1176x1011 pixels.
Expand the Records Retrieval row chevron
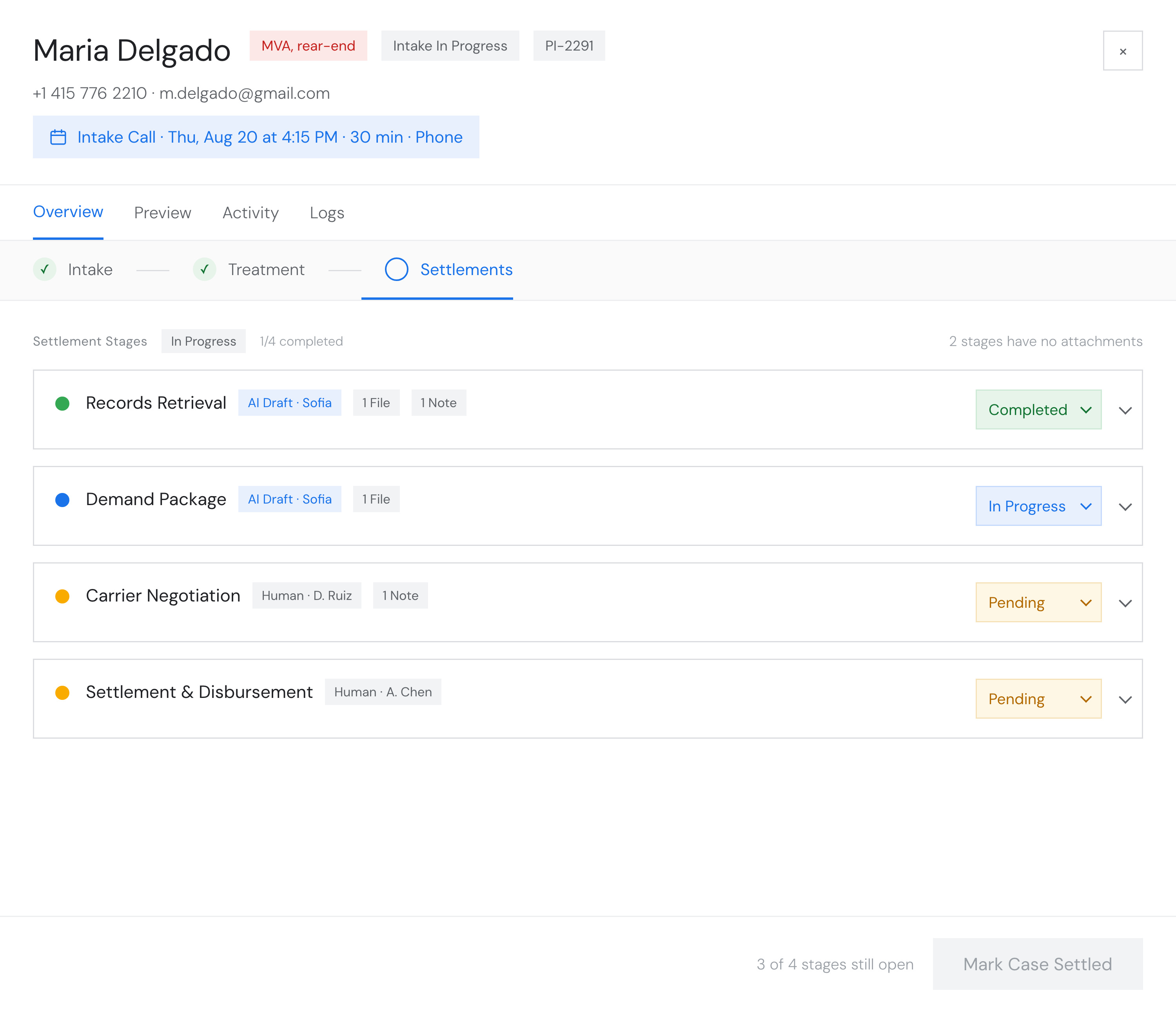pyautogui.click(x=1125, y=410)
